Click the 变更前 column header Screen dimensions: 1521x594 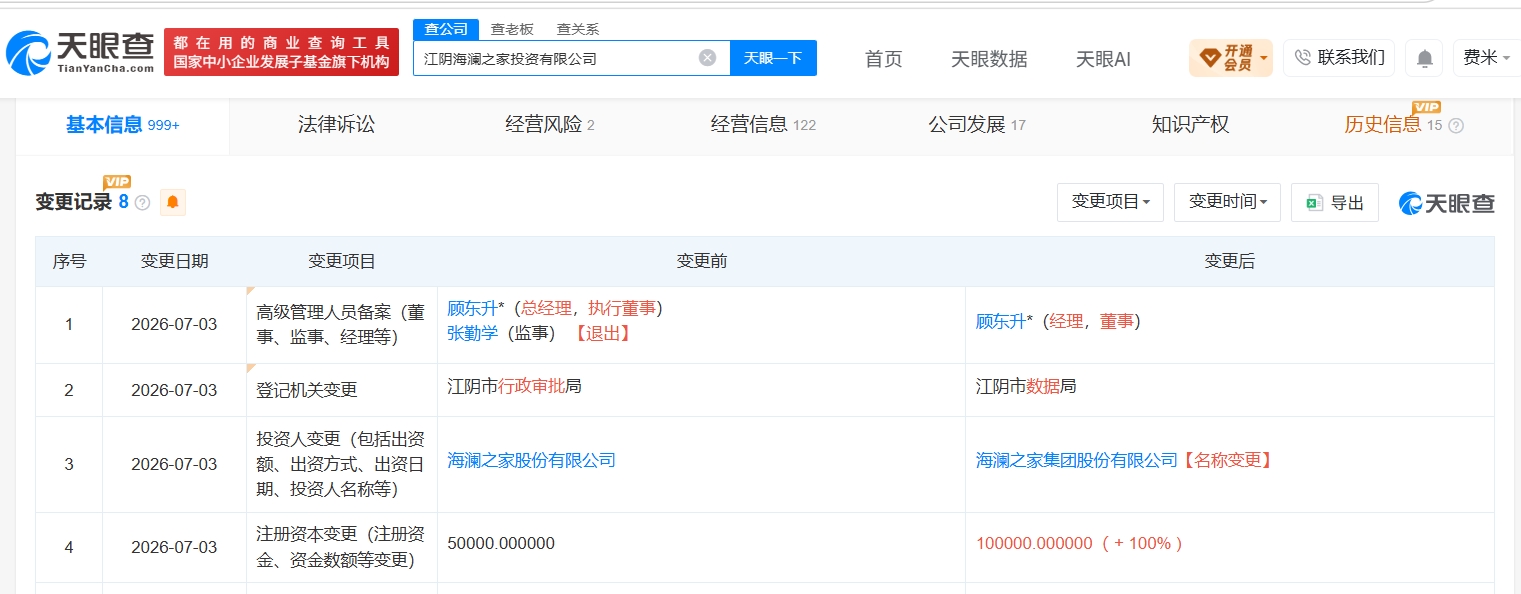click(x=702, y=262)
